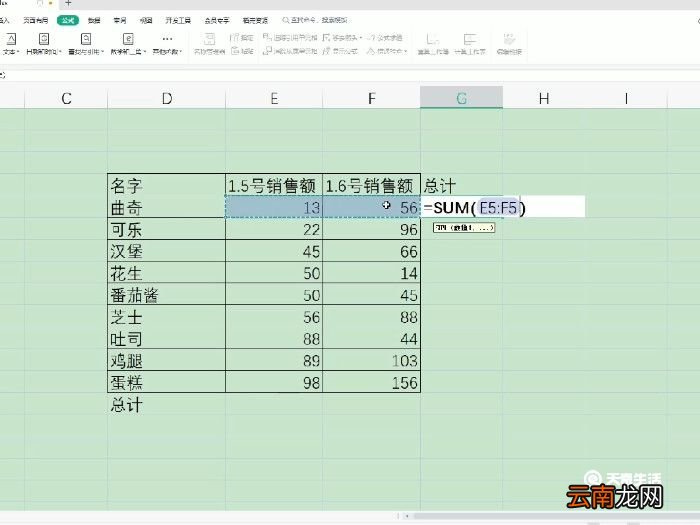The image size is (700, 525).
Task: Click Recalculate Workbook
Action: tap(433, 44)
